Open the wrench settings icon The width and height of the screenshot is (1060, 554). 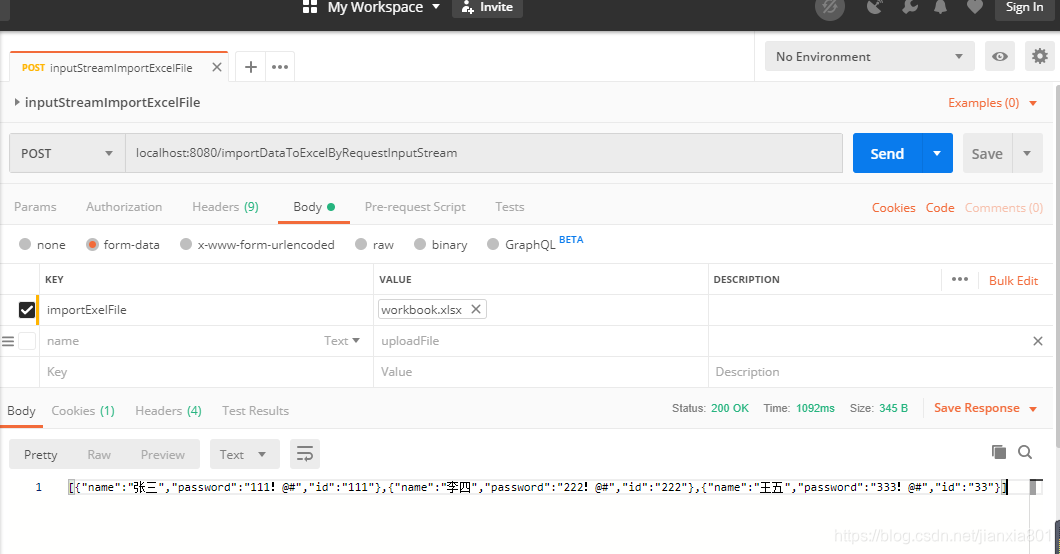tap(910, 7)
